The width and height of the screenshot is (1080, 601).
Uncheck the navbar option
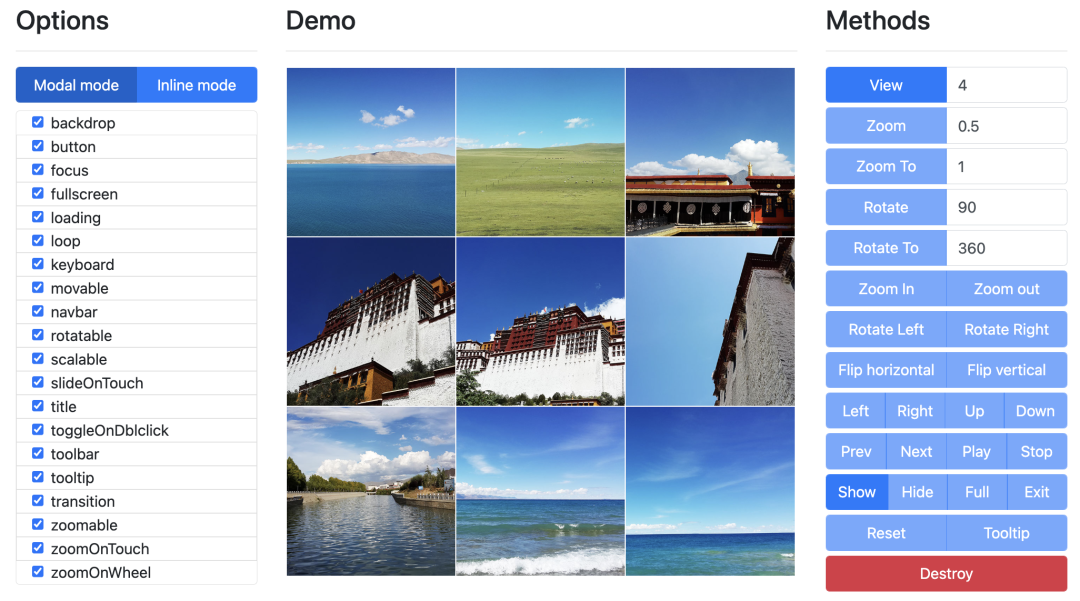point(38,311)
